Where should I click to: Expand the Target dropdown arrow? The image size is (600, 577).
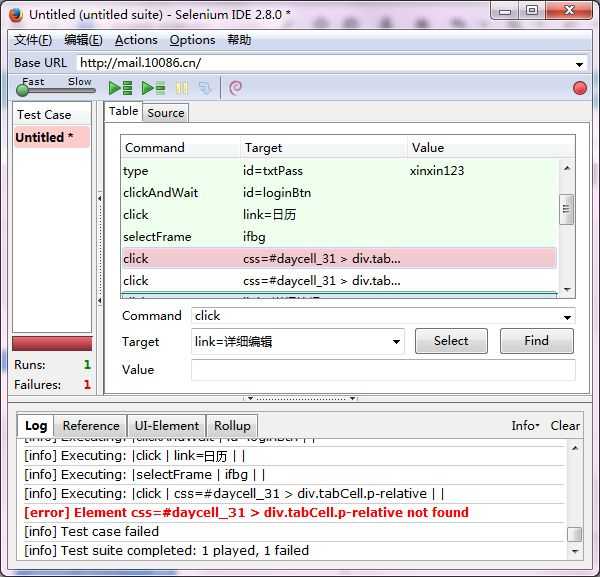[x=396, y=341]
